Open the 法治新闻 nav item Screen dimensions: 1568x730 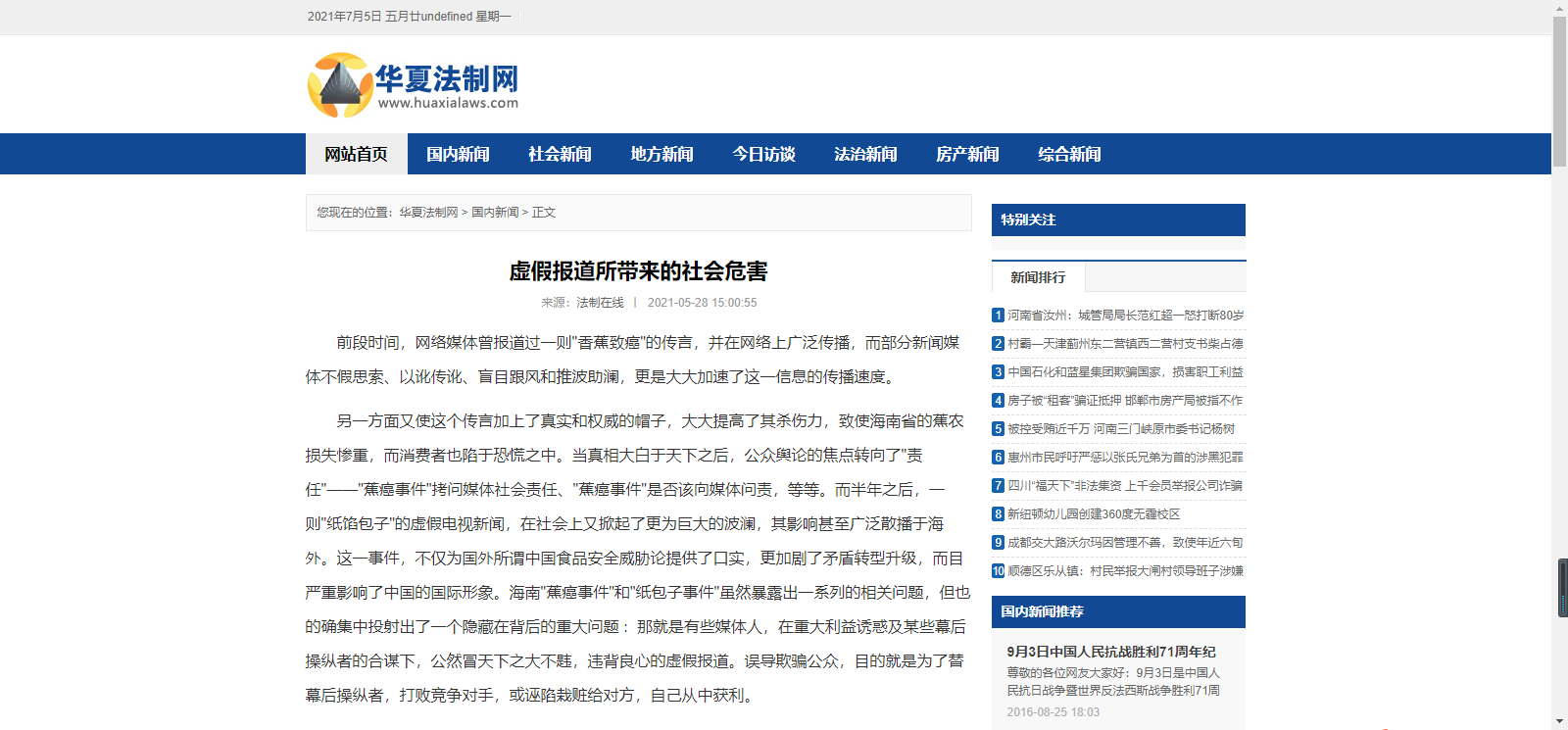click(866, 154)
